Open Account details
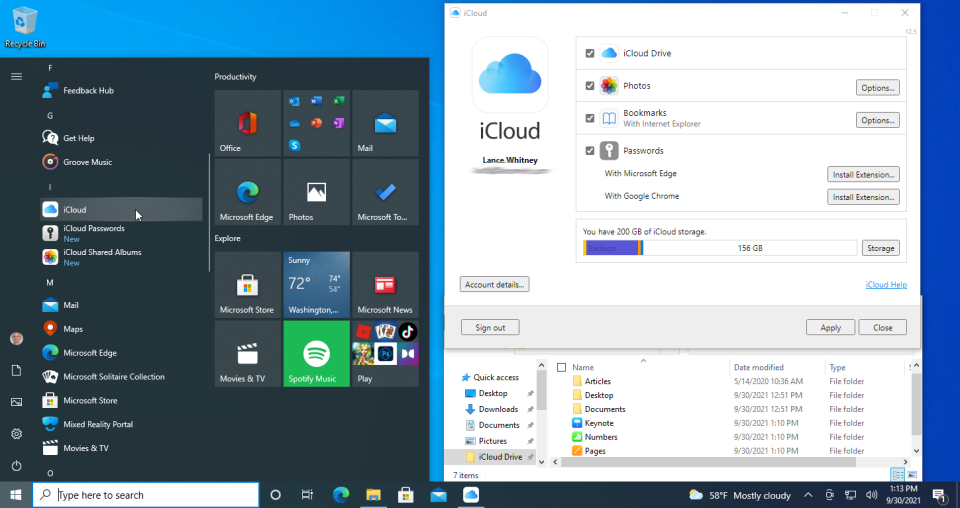The height and width of the screenshot is (508, 960). click(494, 285)
